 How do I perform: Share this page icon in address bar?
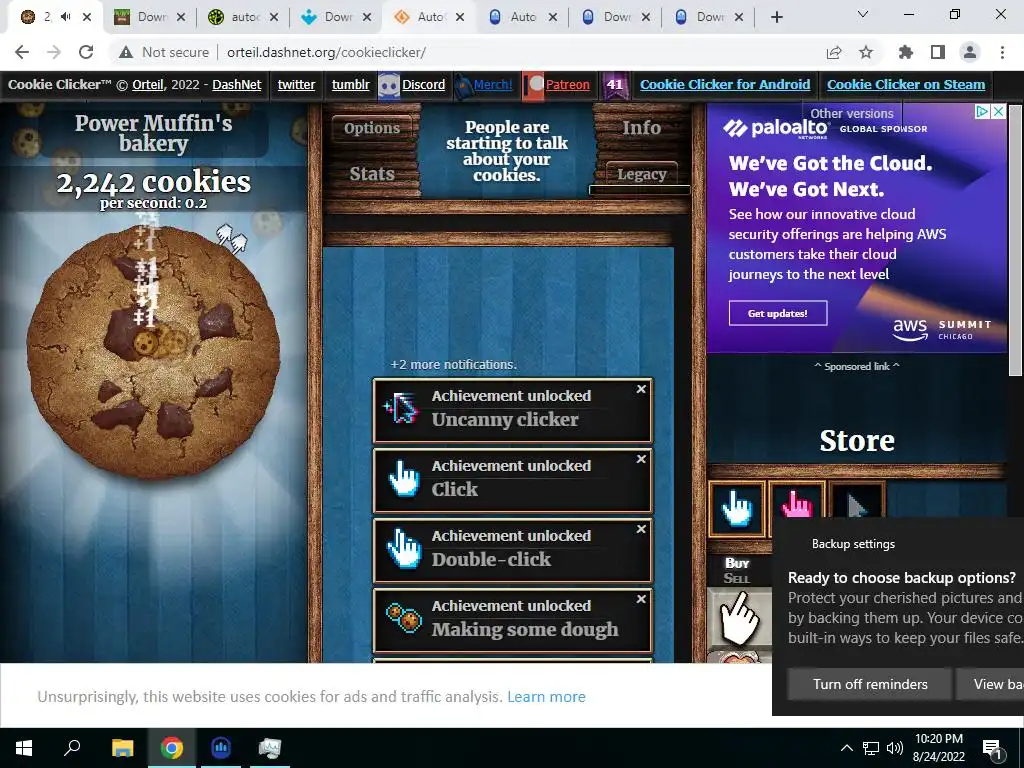click(834, 52)
